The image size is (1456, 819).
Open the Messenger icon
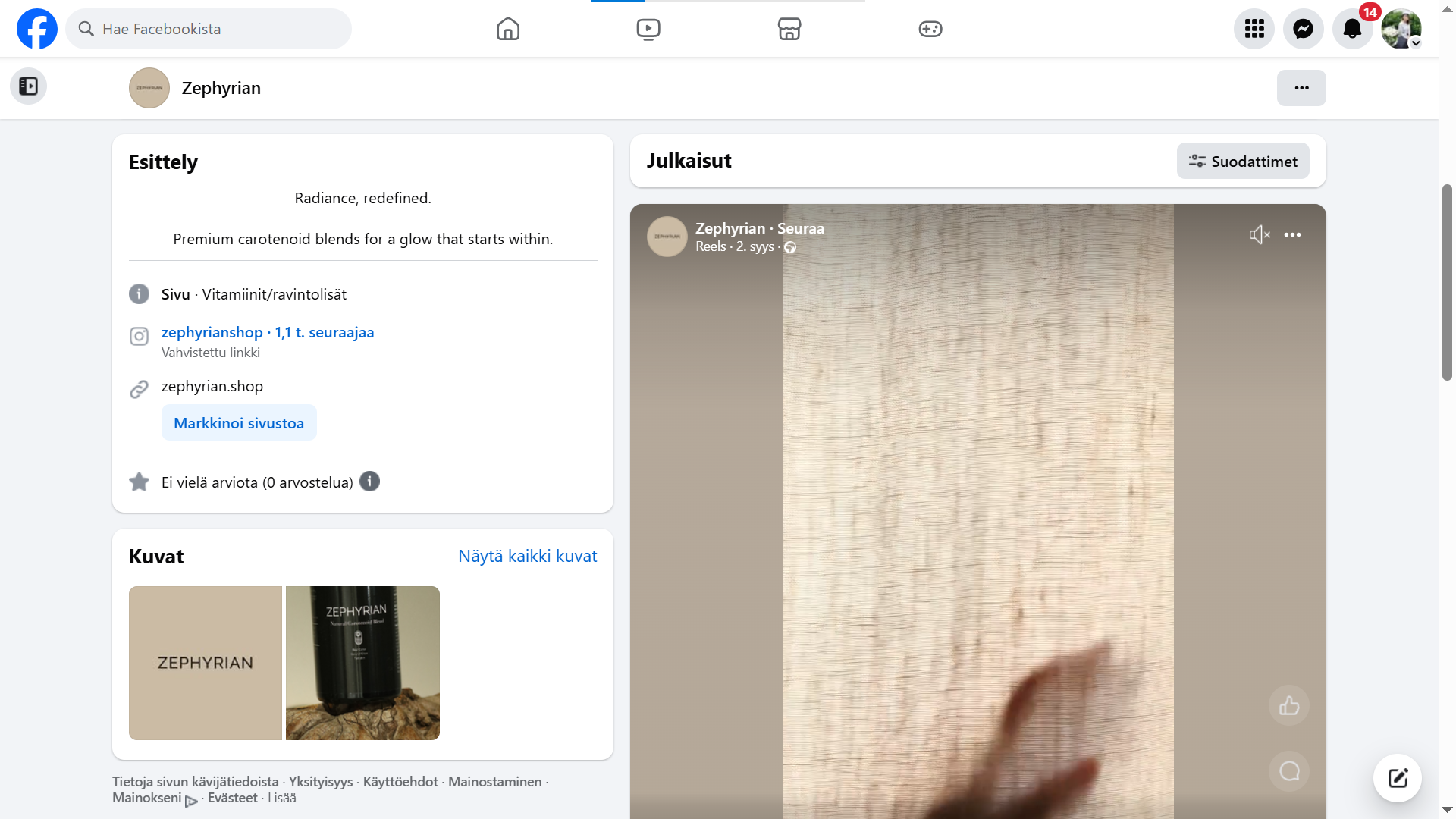pos(1303,29)
